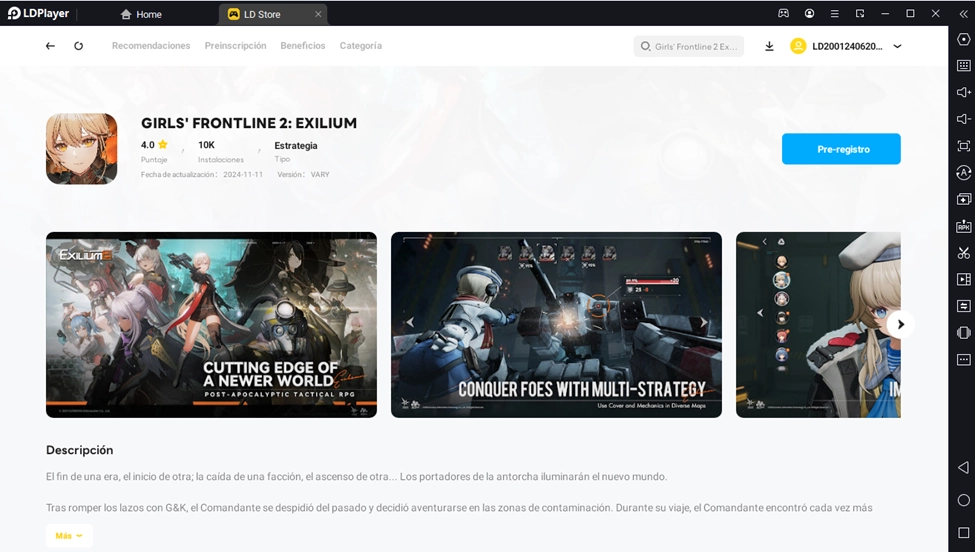Screen dimensions: 975x552
Task: Open the keyboard mapping icon
Action: coord(964,65)
